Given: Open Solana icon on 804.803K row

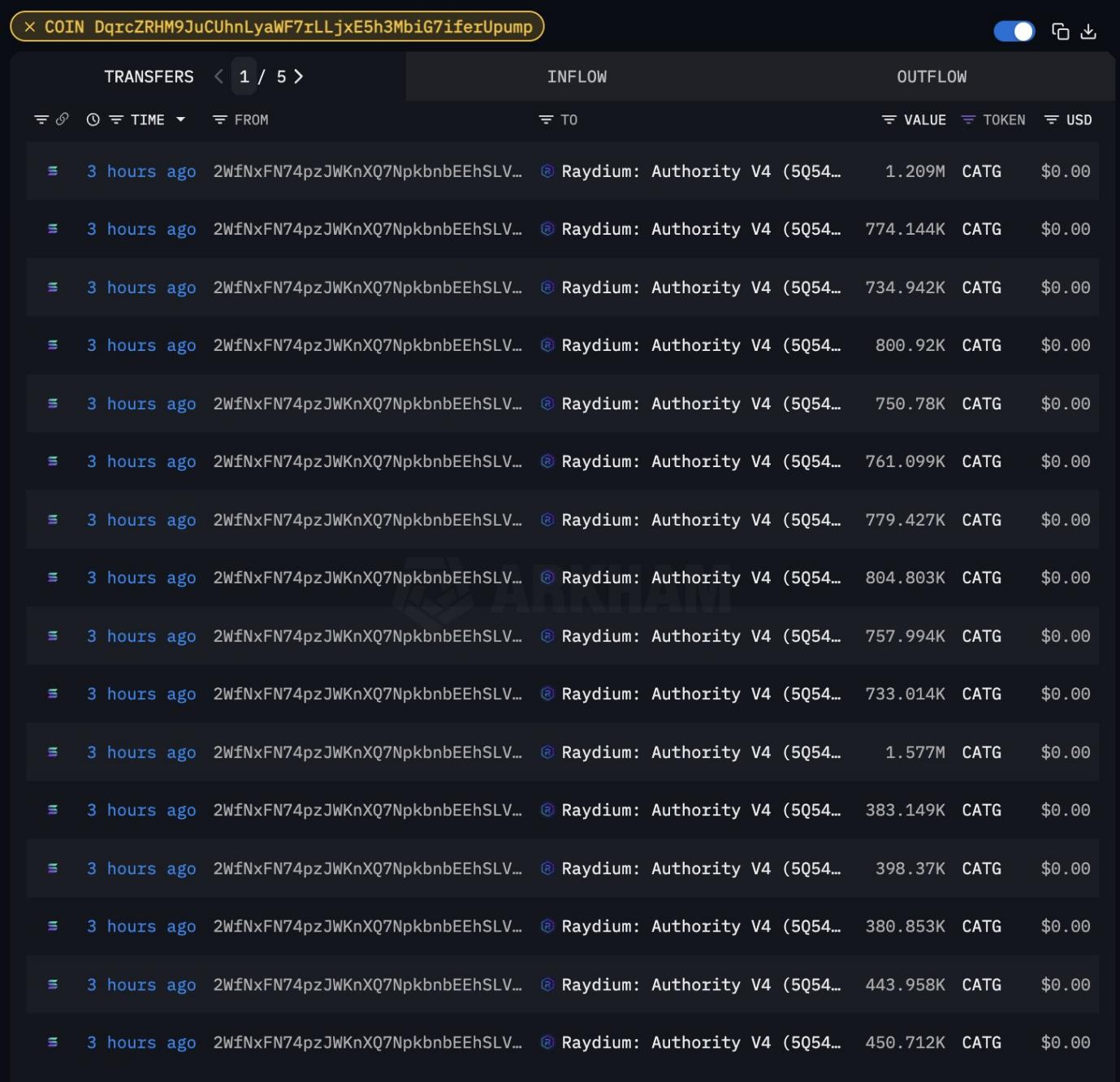Looking at the screenshot, I should [x=53, y=578].
